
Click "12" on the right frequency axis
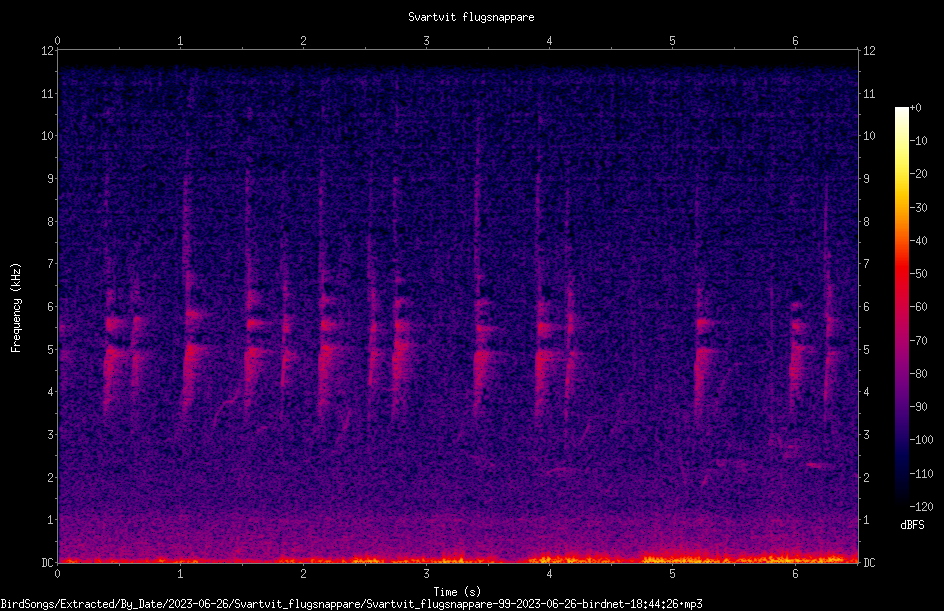click(869, 51)
